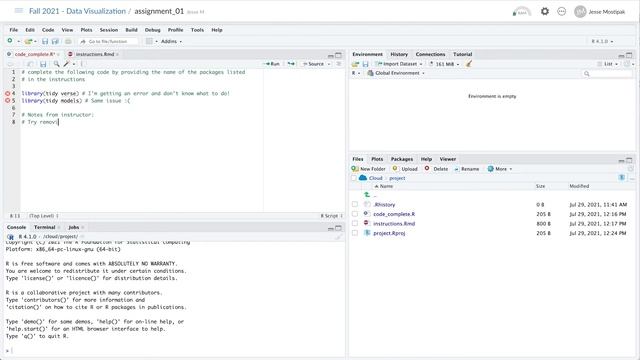The height and width of the screenshot is (360, 640).
Task: Click the code tools magic wand icon
Action: [67, 64]
